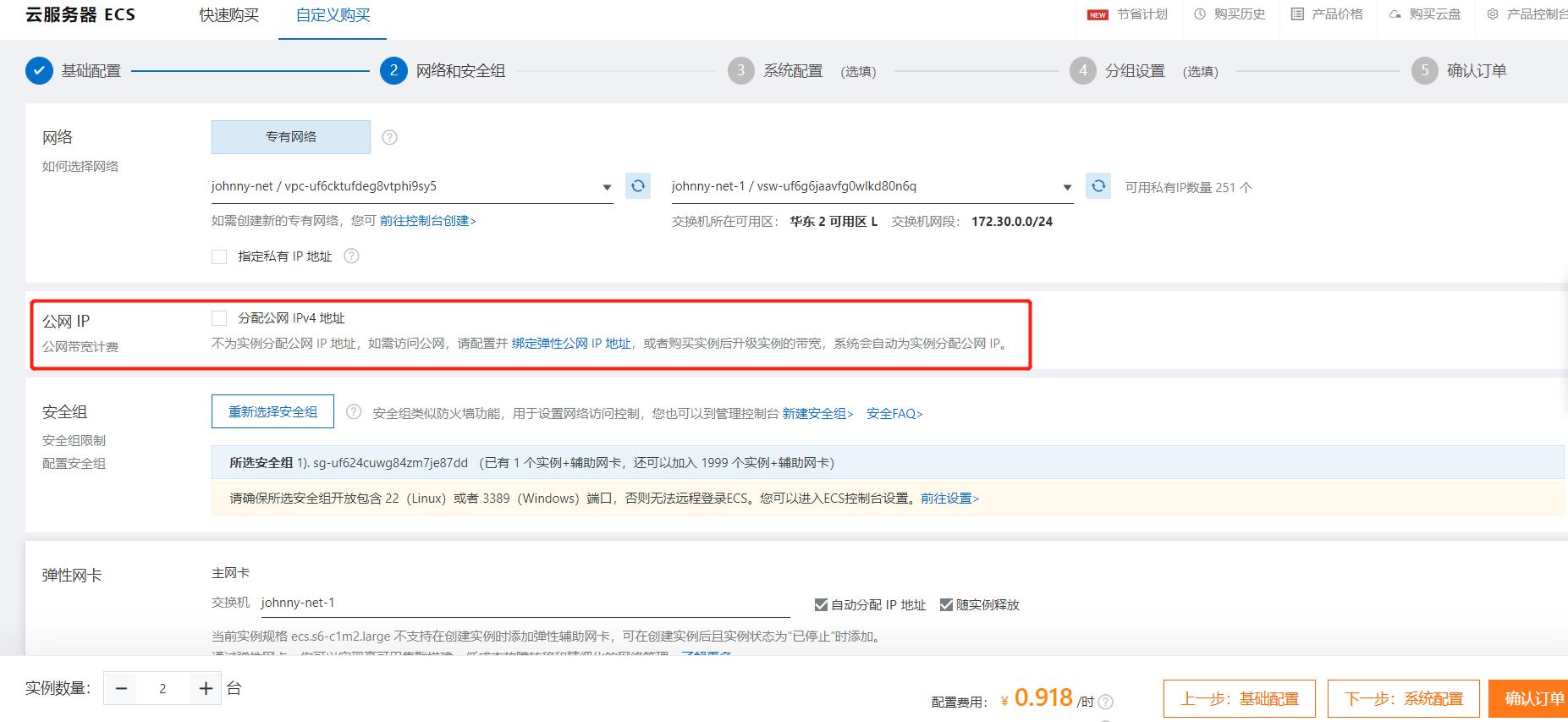Screen dimensions: 1568x722
Task: Expand the johnny-net-1 vSwitch dropdown
Action: click(872, 186)
